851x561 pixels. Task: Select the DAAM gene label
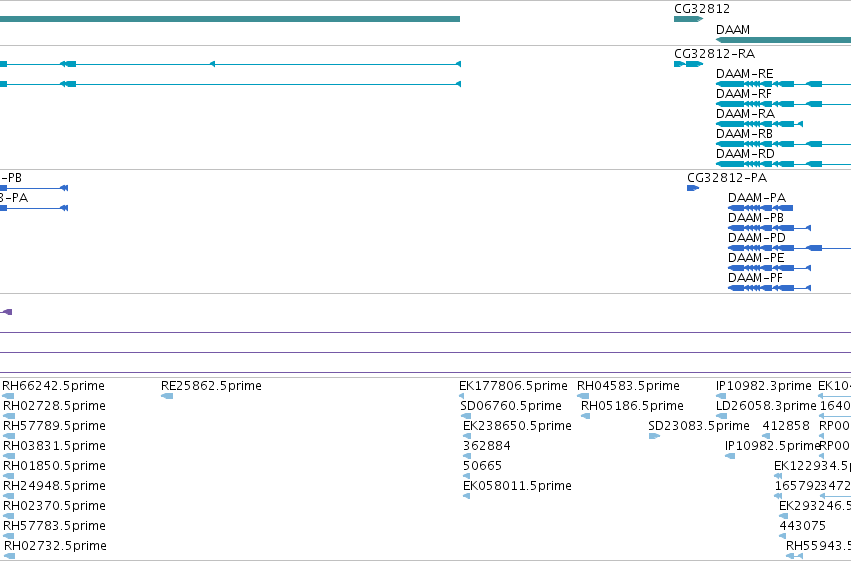733,30
